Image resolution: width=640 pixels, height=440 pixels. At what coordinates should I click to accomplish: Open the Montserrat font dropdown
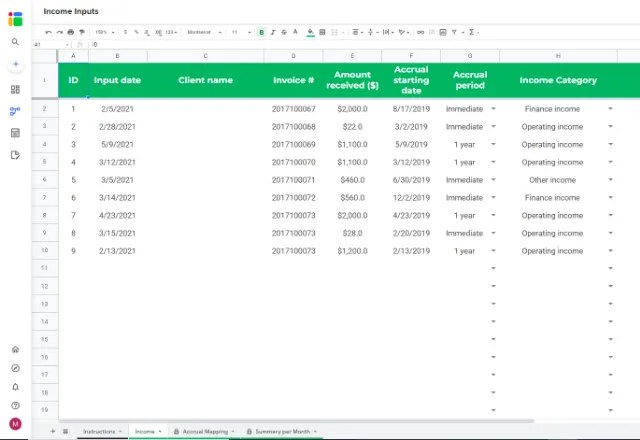coord(204,32)
